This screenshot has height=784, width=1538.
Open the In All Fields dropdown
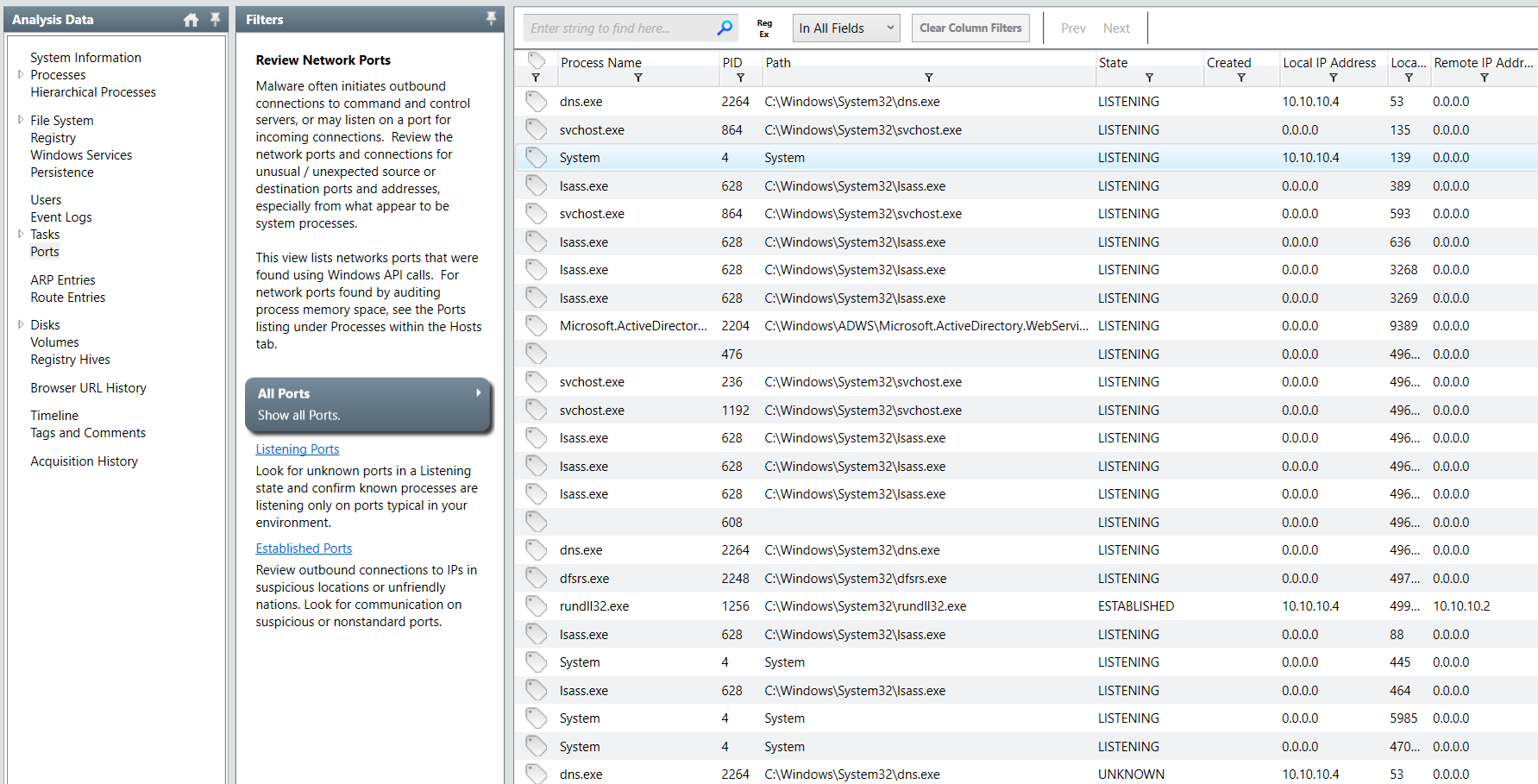(x=845, y=28)
